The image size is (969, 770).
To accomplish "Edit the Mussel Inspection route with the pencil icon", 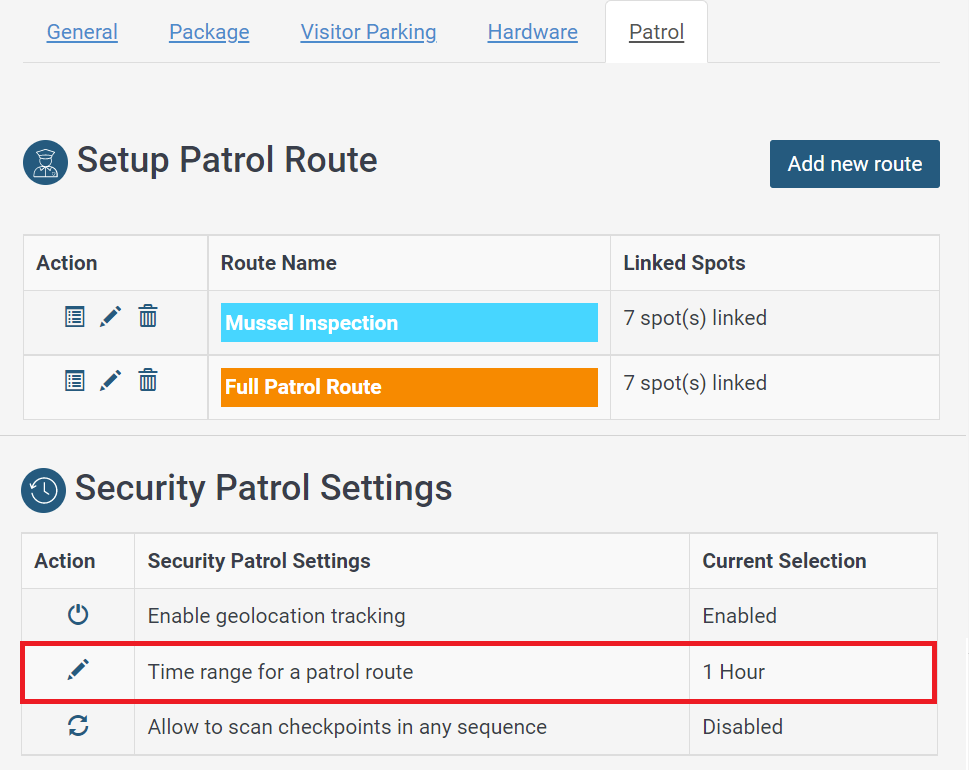I will click(x=111, y=316).
